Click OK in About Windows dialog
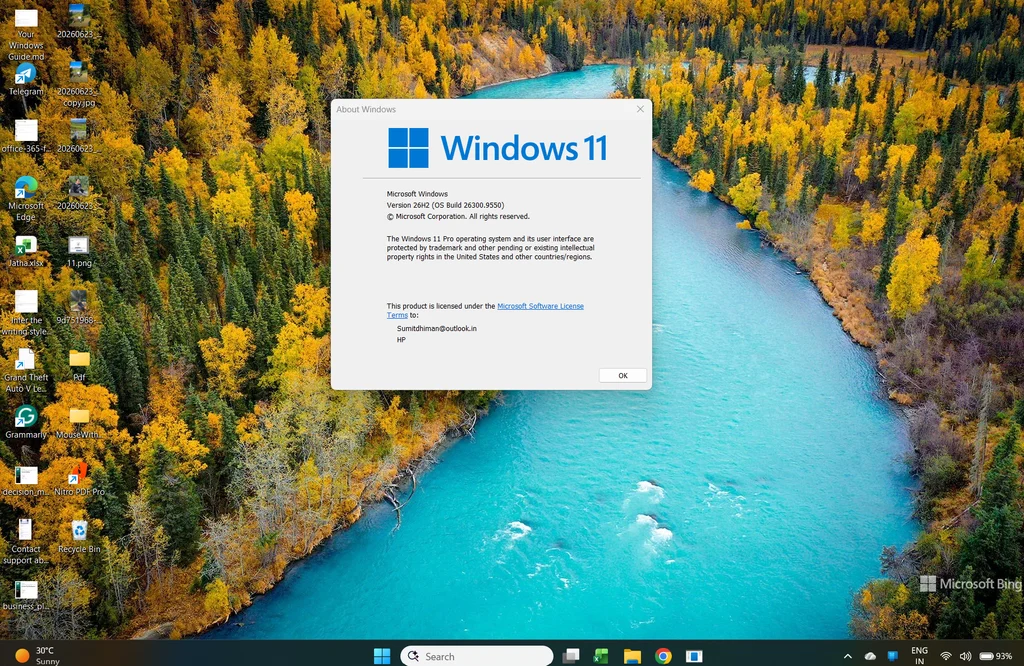 click(622, 375)
